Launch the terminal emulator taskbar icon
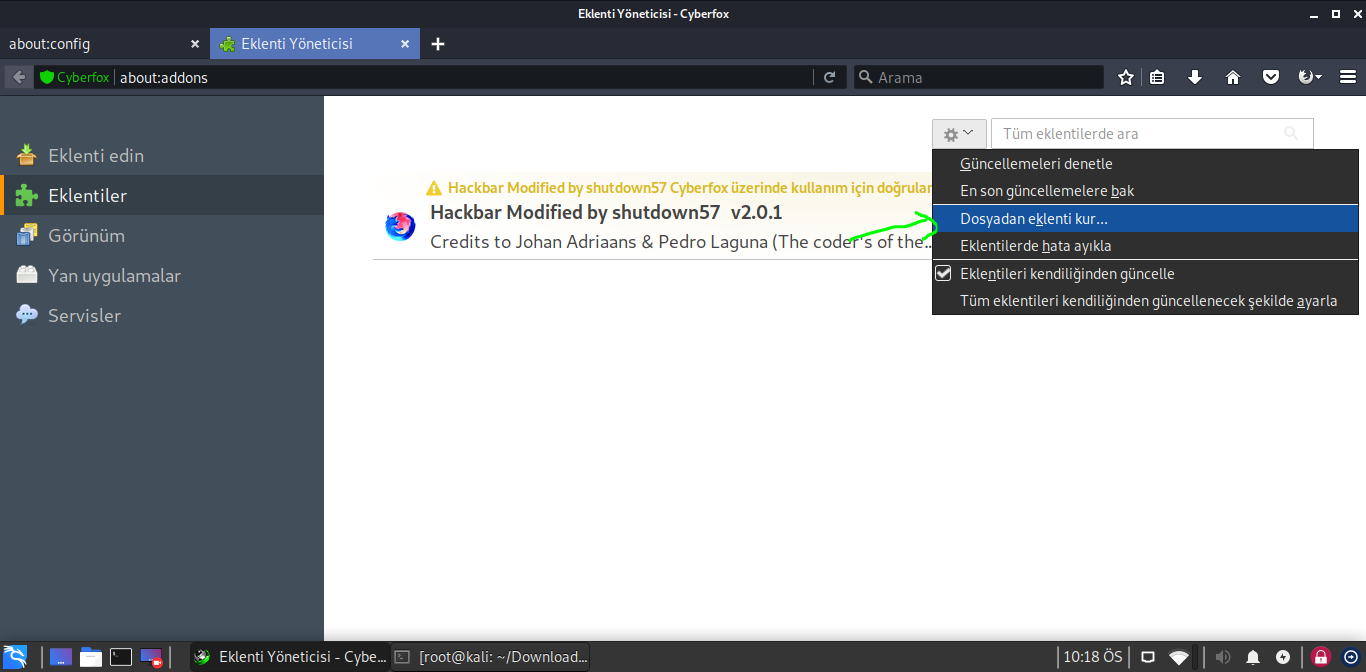The image size is (1366, 672). tap(121, 657)
